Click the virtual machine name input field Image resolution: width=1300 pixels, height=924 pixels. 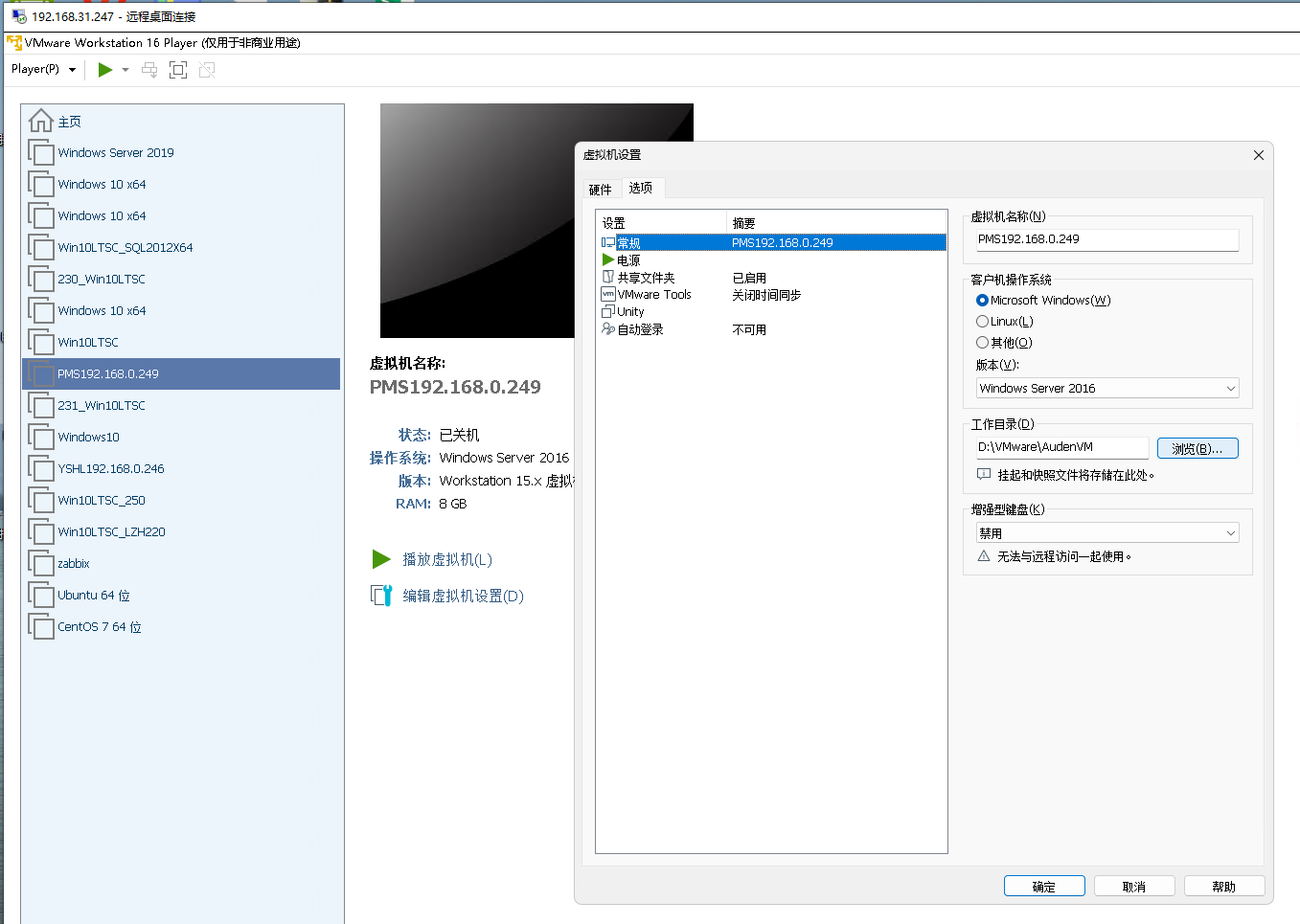[x=1106, y=239]
